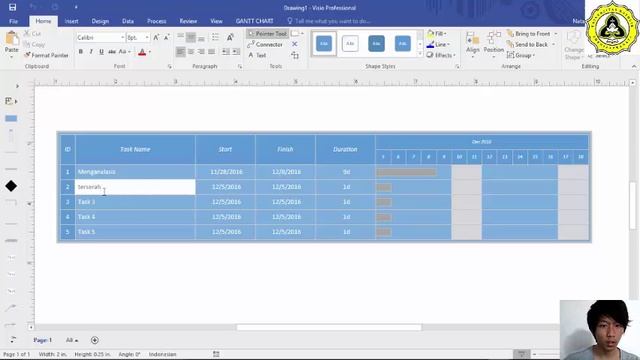Open the Position menu in Arrange
This screenshot has width=640, height=360.
point(494,44)
